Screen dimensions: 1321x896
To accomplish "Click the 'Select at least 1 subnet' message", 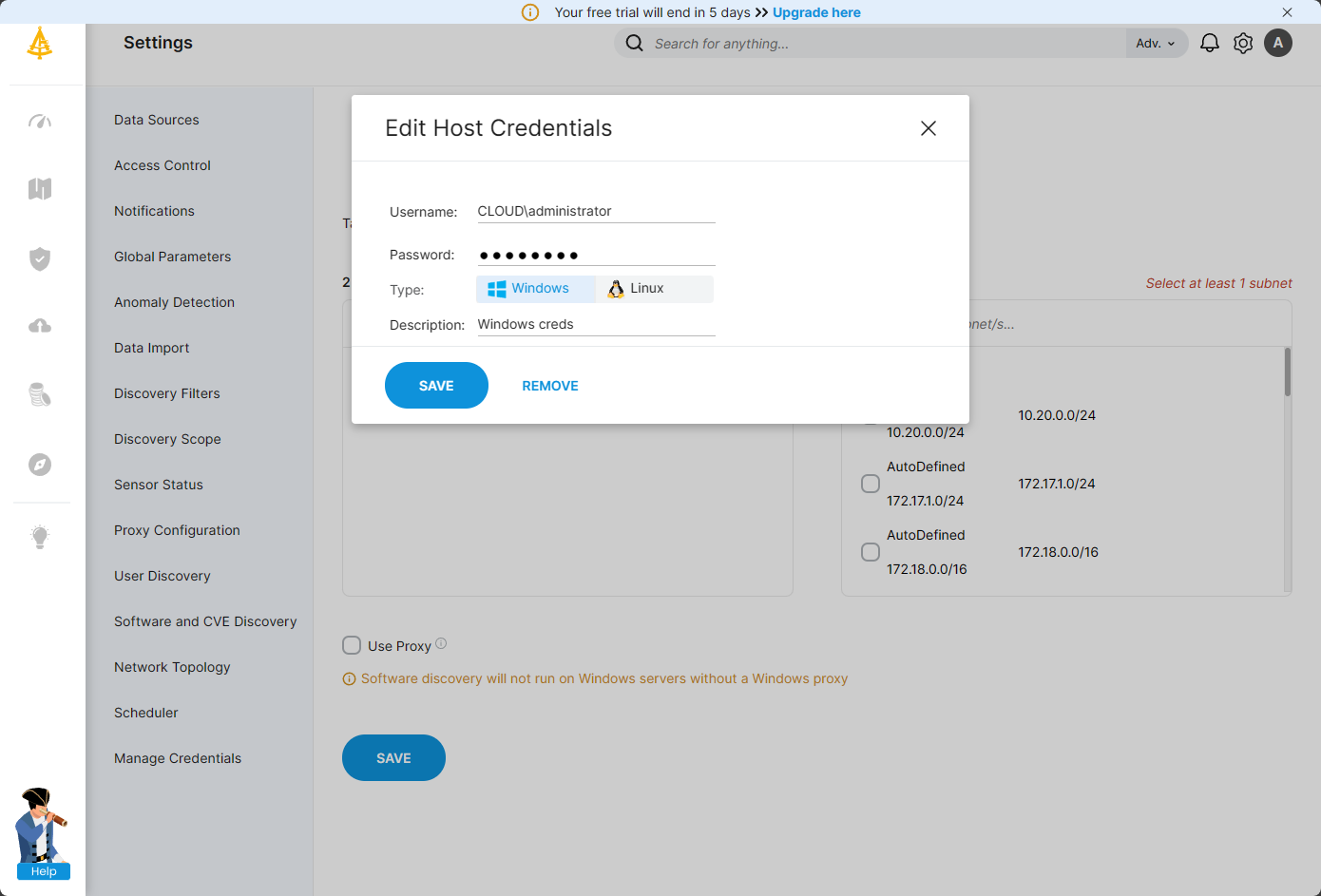I will [x=1219, y=283].
